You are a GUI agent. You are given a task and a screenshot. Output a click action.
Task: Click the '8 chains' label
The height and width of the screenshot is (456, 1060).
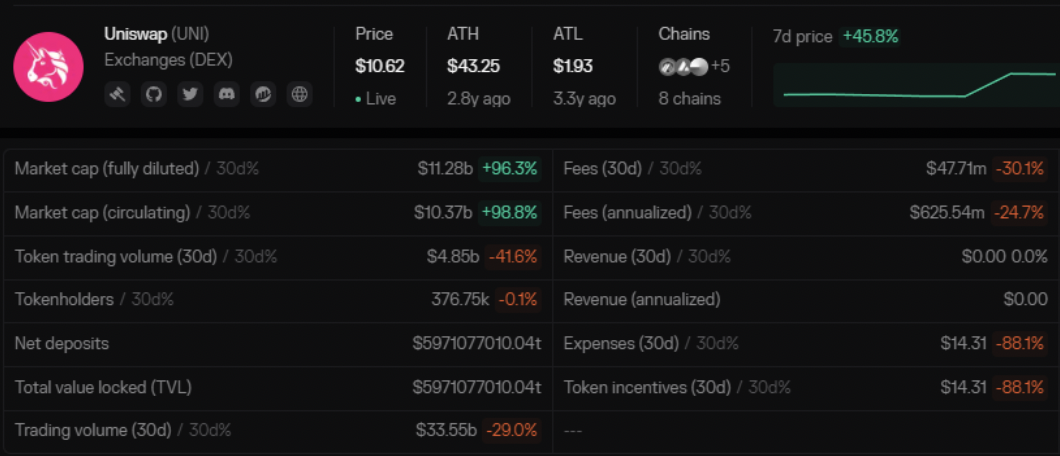pos(690,99)
